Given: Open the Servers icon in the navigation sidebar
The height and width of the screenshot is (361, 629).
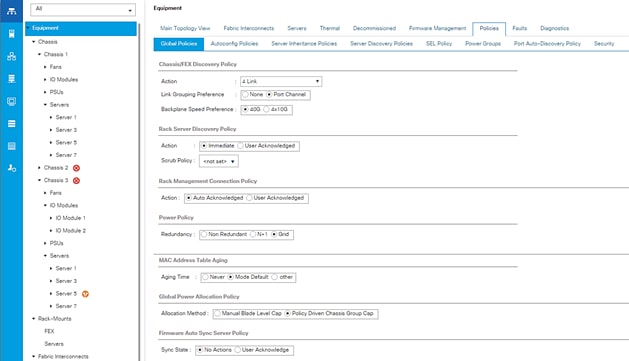Looking at the screenshot, I should 11,34.
